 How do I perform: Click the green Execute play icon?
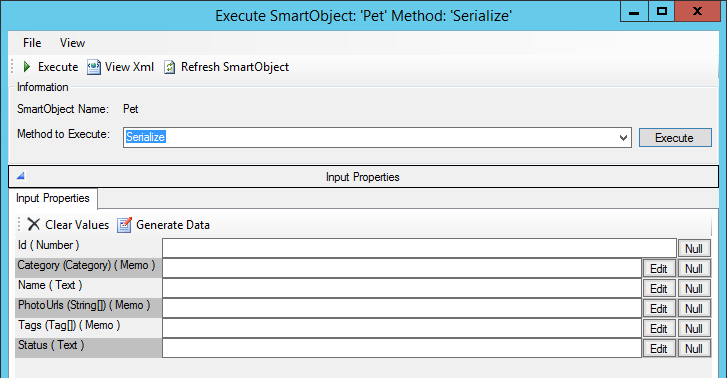point(27,67)
